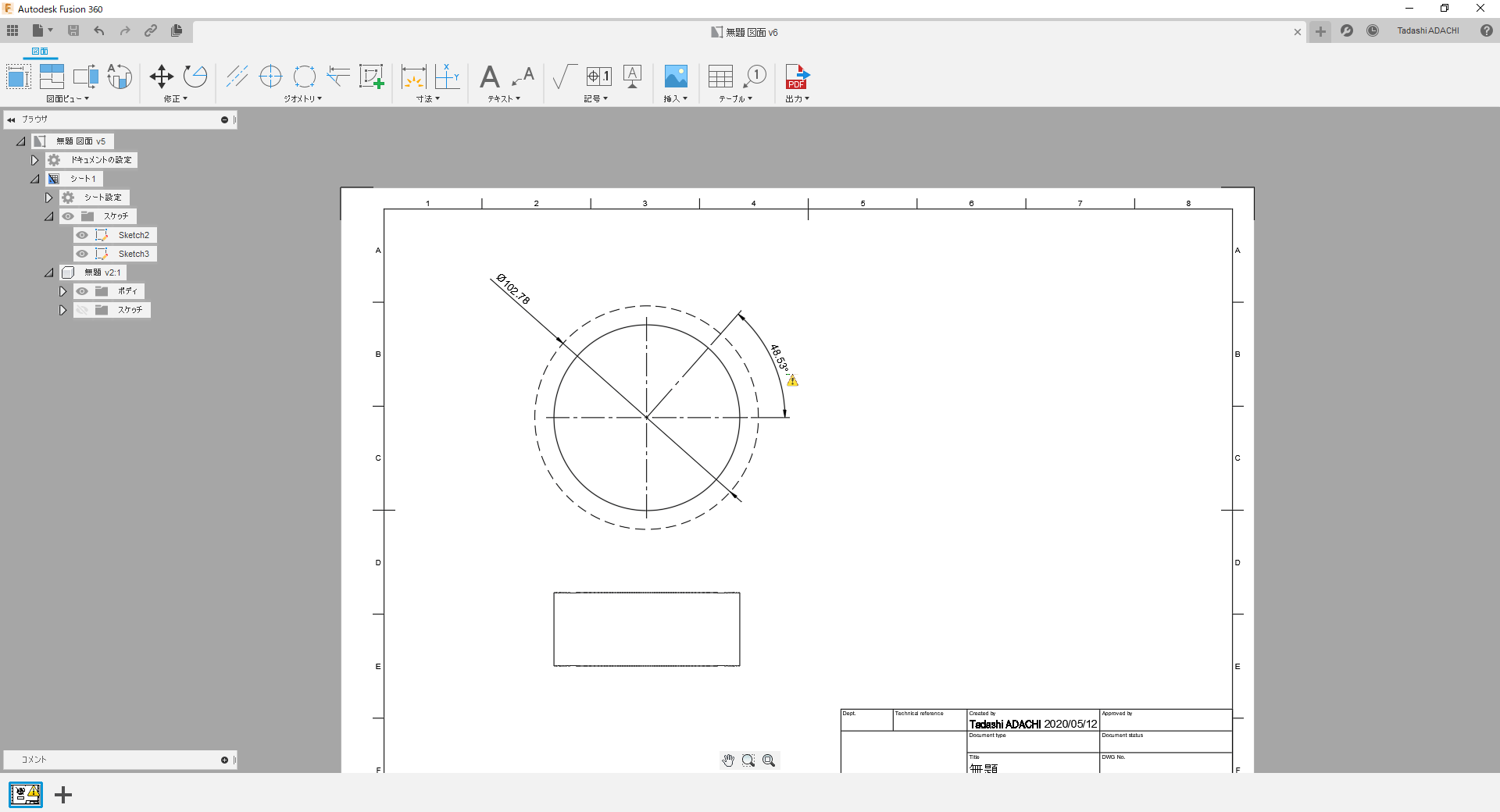Collapse the ブラウザ panel

[11, 119]
